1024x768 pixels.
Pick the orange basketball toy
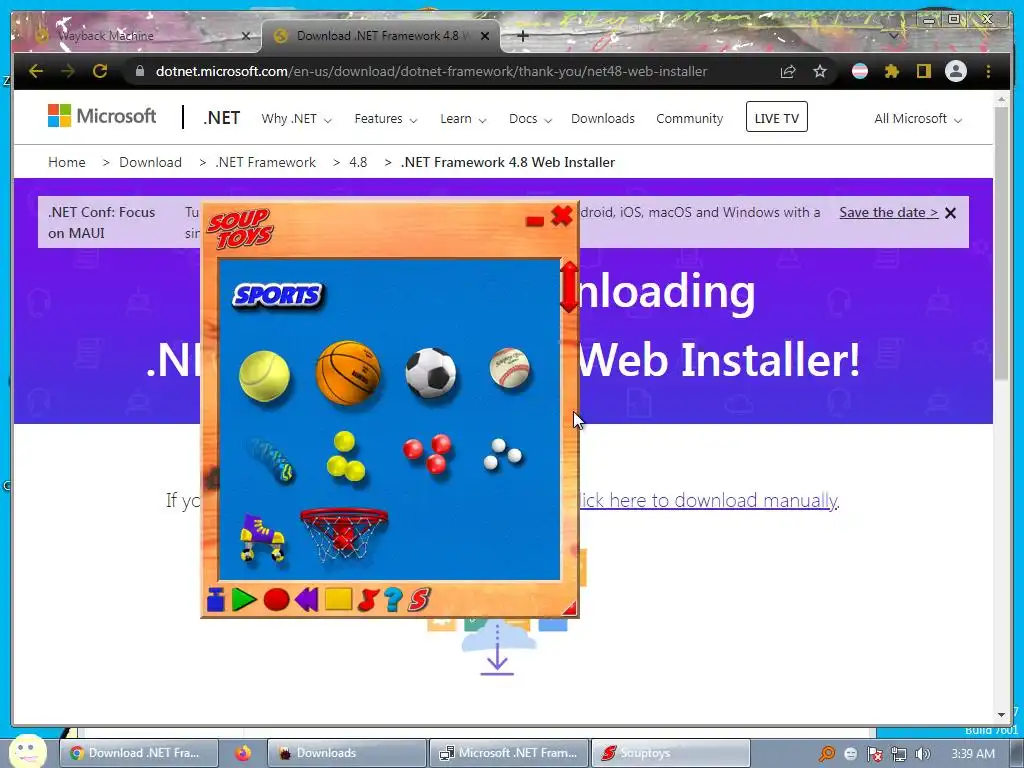(348, 372)
